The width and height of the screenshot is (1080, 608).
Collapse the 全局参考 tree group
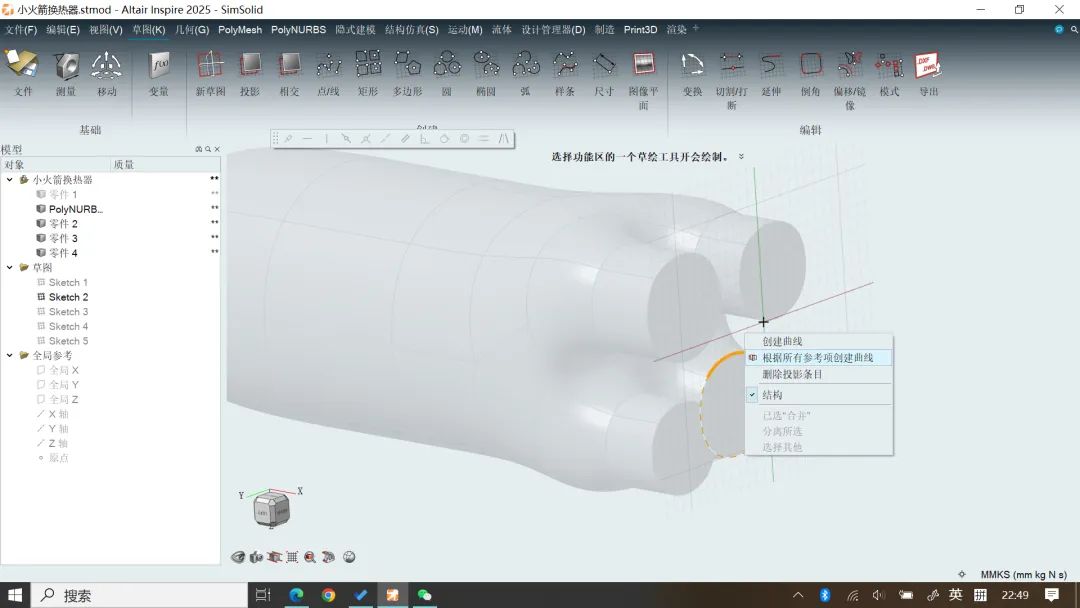coord(10,355)
